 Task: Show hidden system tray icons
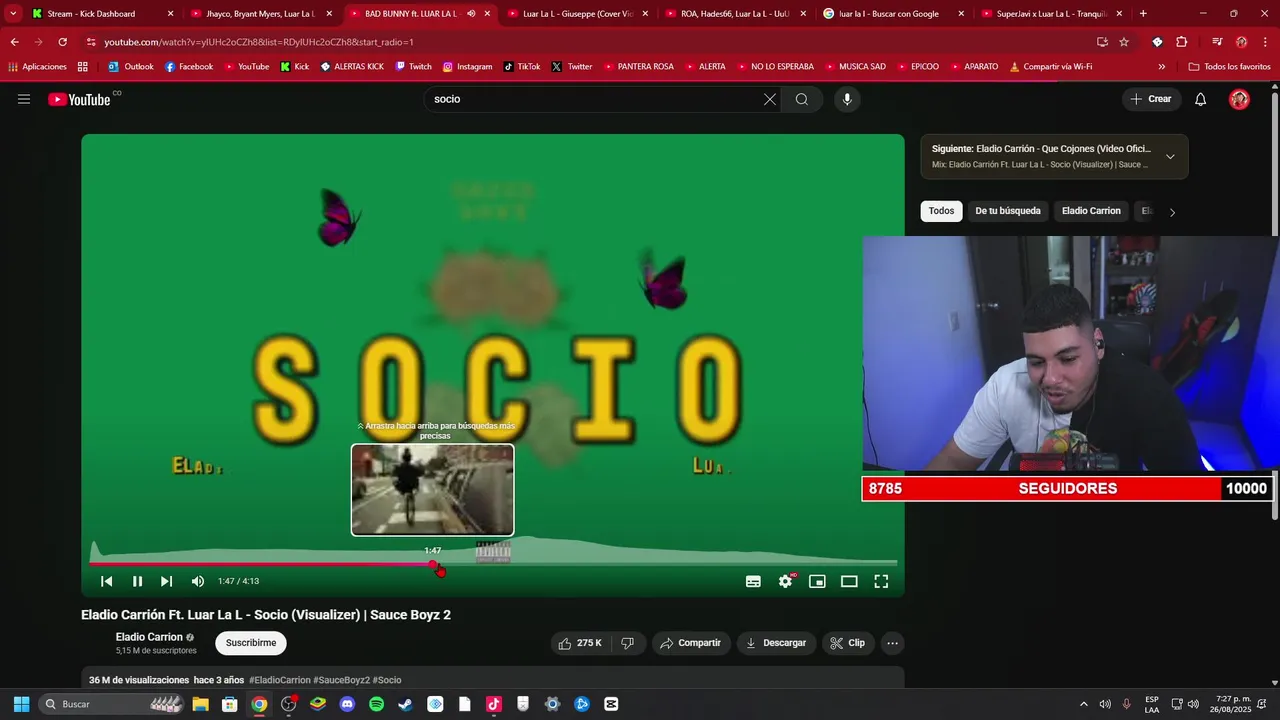pyautogui.click(x=1083, y=704)
